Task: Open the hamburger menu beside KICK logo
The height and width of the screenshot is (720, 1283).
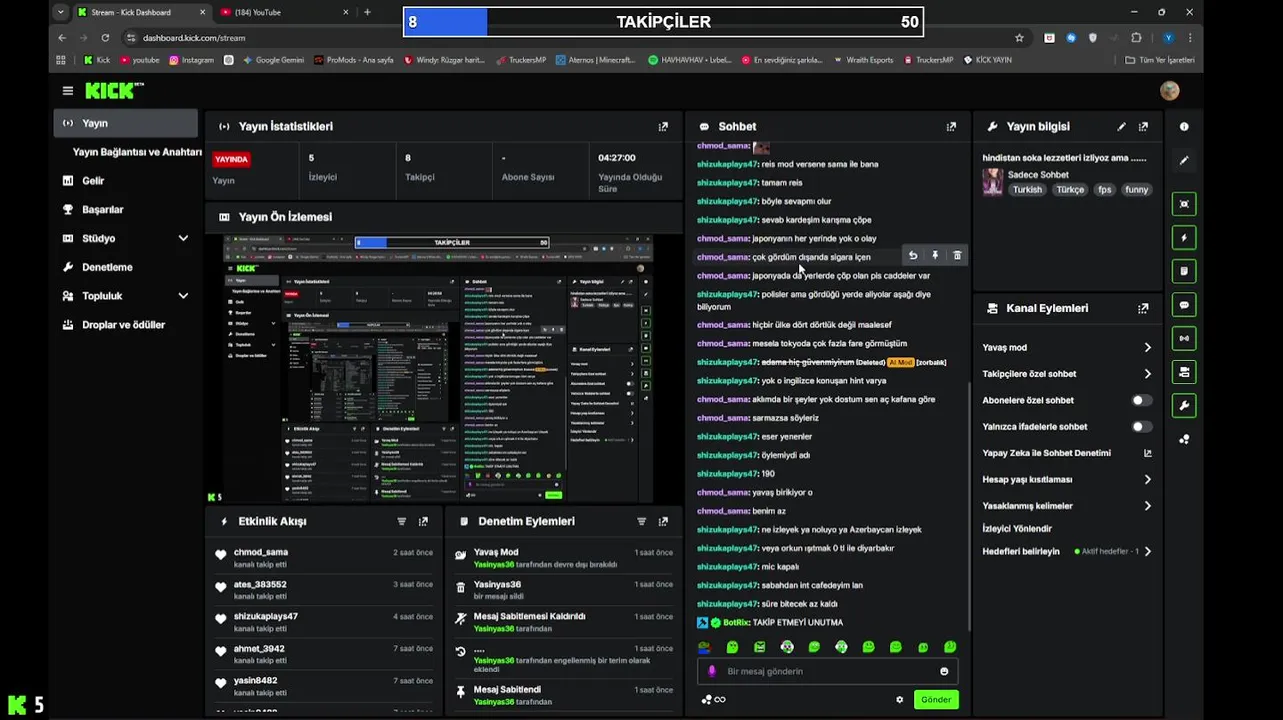Action: coord(67,91)
